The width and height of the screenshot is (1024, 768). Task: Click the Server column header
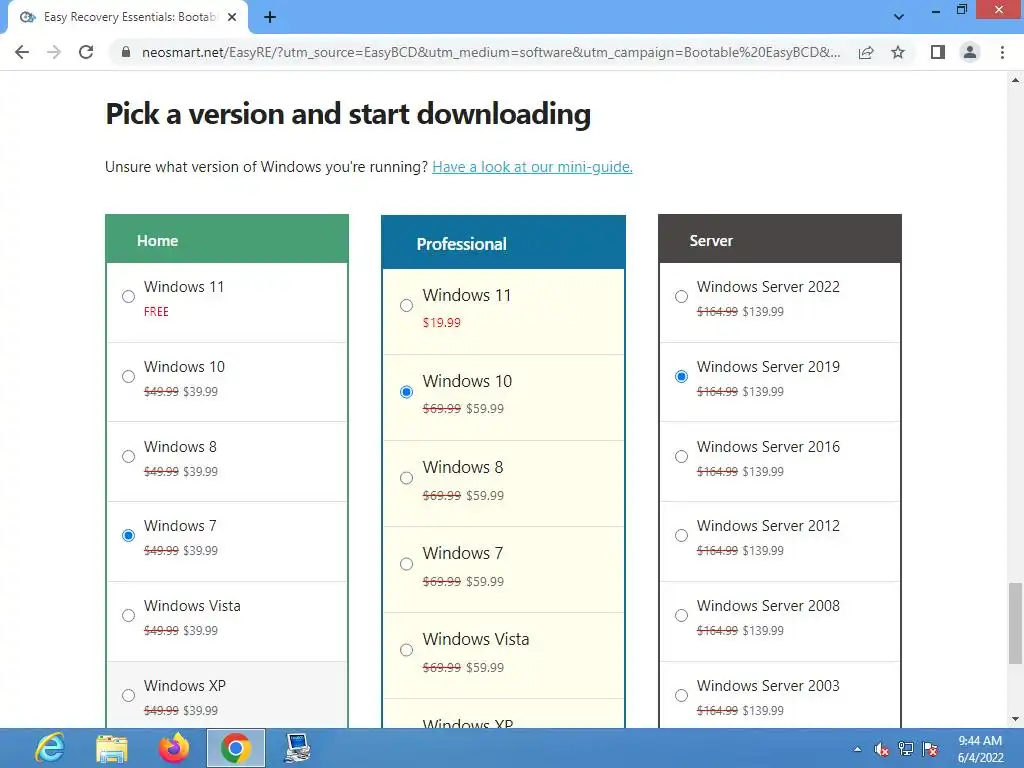pyautogui.click(x=780, y=239)
